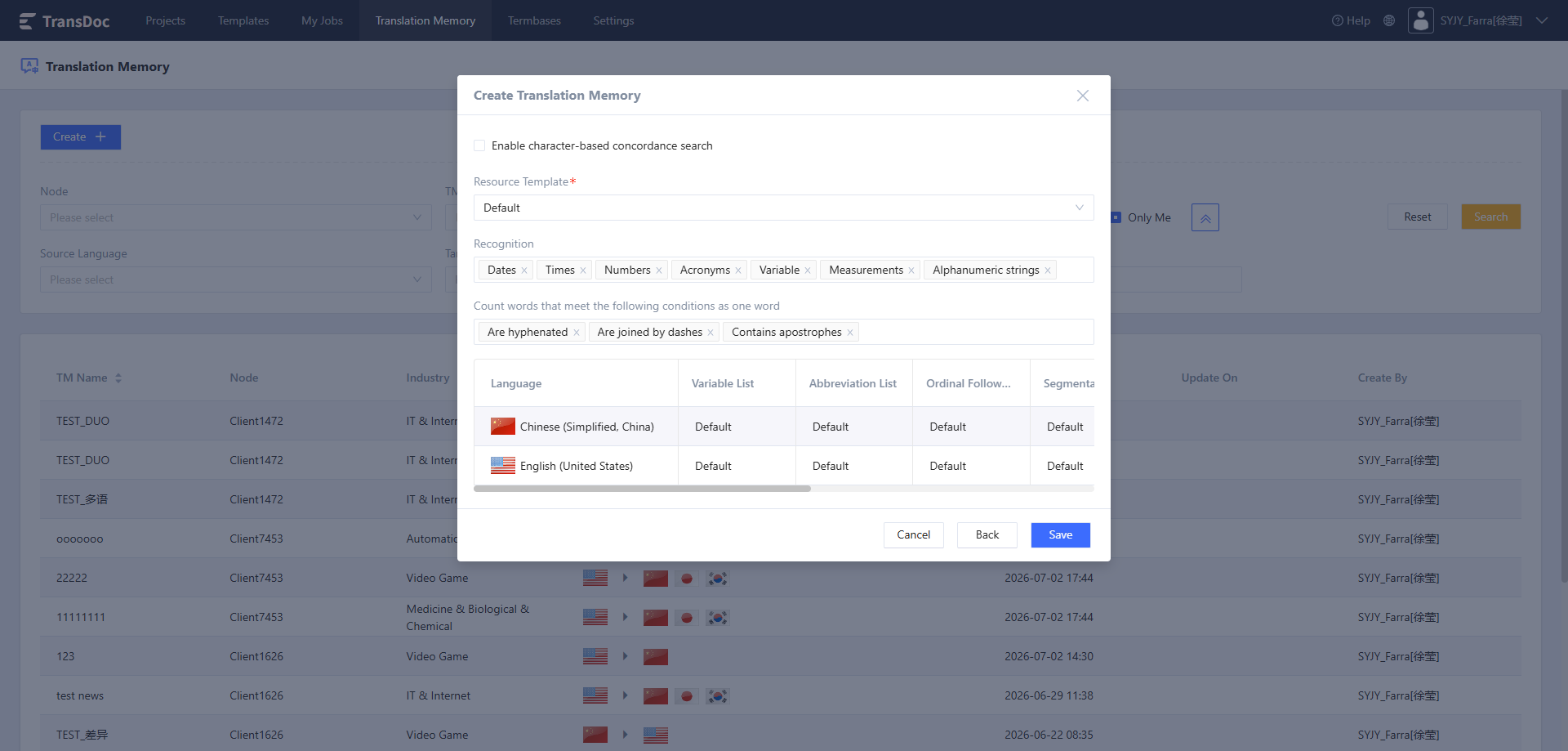Collapse filters with the double-chevron icon
The height and width of the screenshot is (751, 1568).
[x=1205, y=217]
